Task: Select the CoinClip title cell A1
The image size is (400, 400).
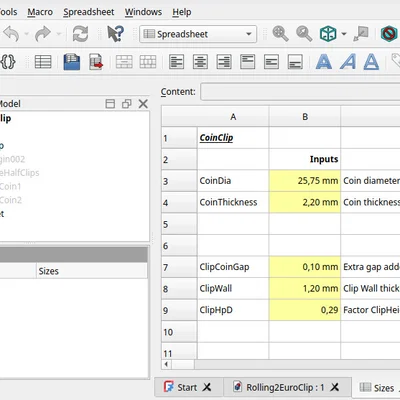Action: point(233,138)
